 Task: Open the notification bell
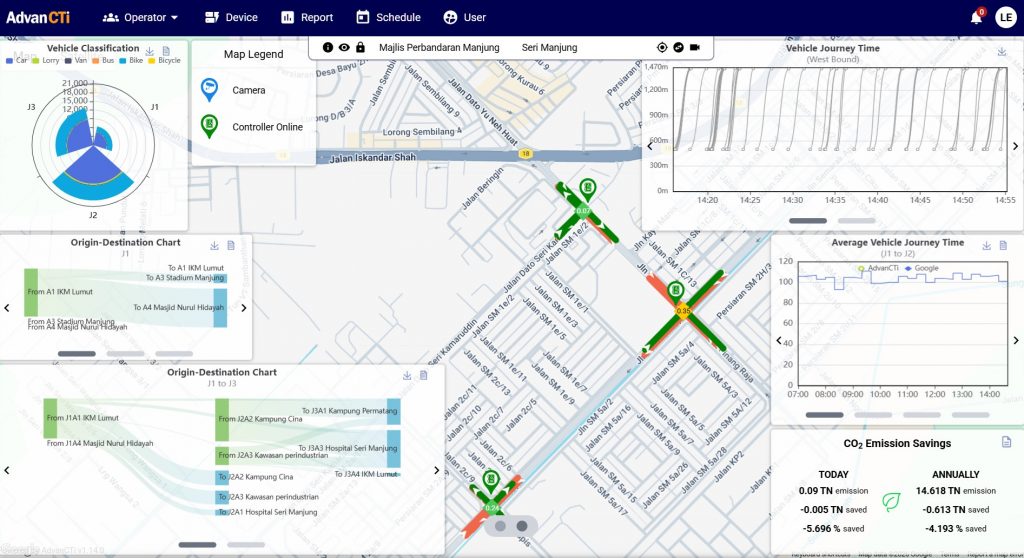[x=976, y=17]
